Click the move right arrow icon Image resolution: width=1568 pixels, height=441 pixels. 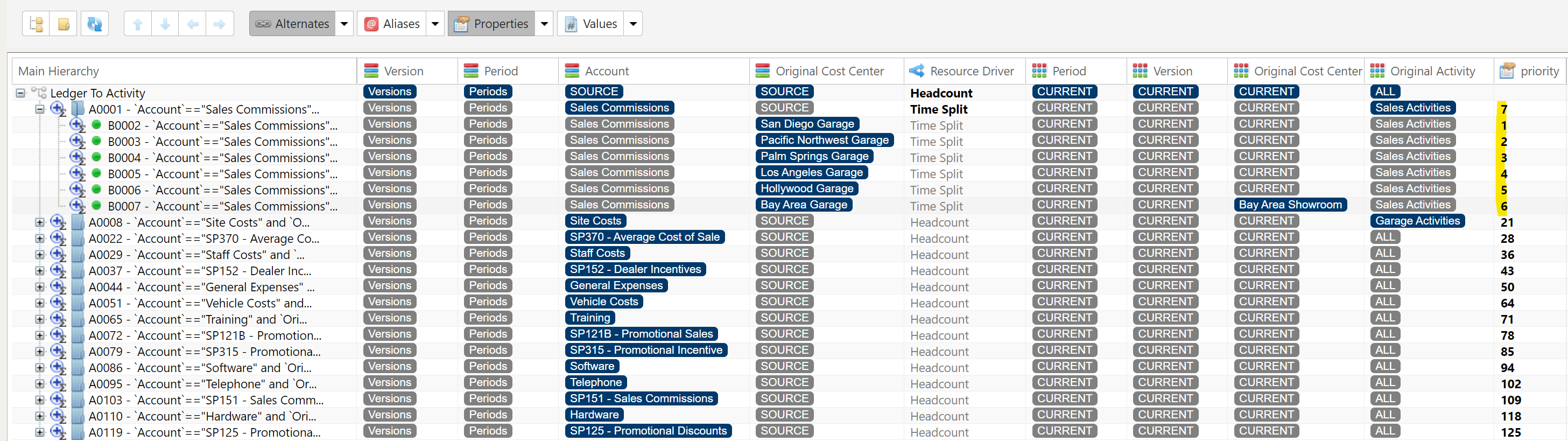click(x=220, y=24)
